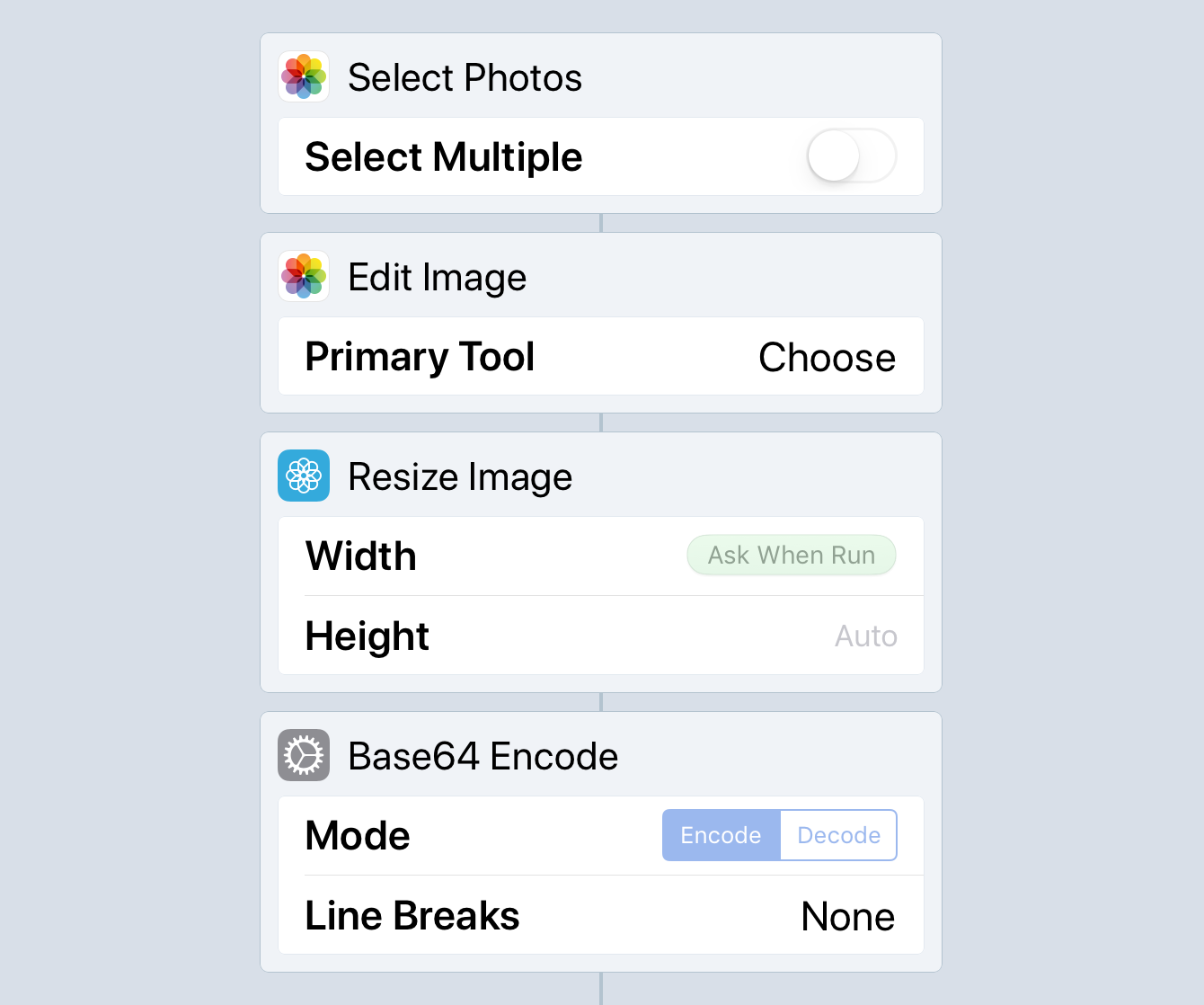The width and height of the screenshot is (1204, 1005).
Task: Tap the Line Breaks row label
Action: click(x=412, y=915)
